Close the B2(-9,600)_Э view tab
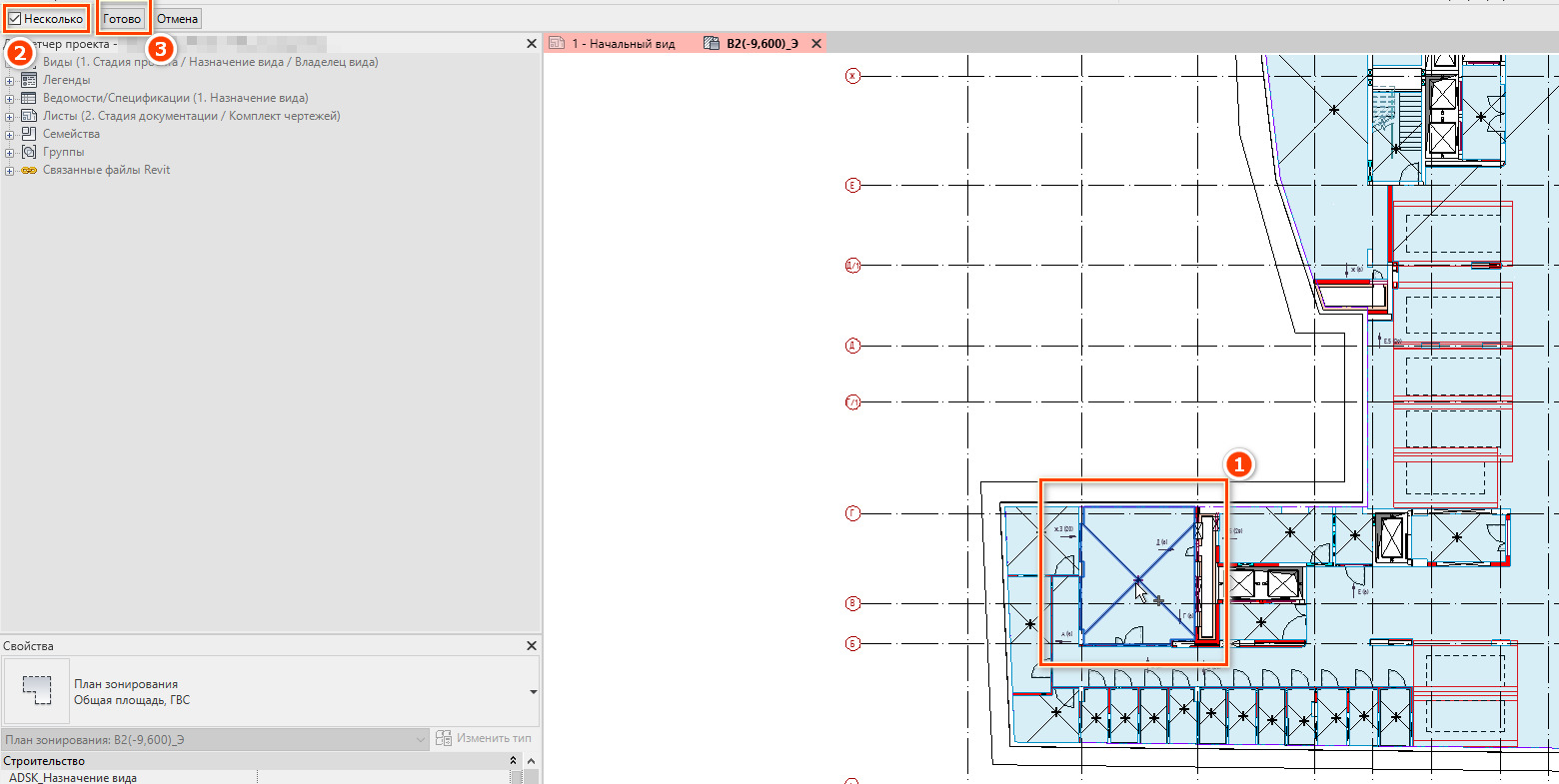Image resolution: width=1559 pixels, height=784 pixels. click(x=815, y=44)
